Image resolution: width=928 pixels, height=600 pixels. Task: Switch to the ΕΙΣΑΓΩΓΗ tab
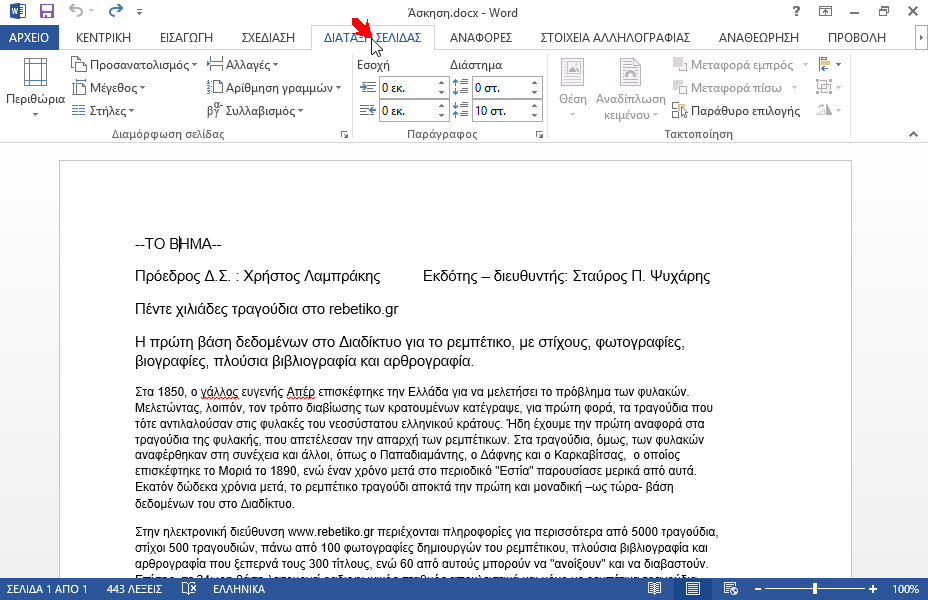tap(186, 37)
